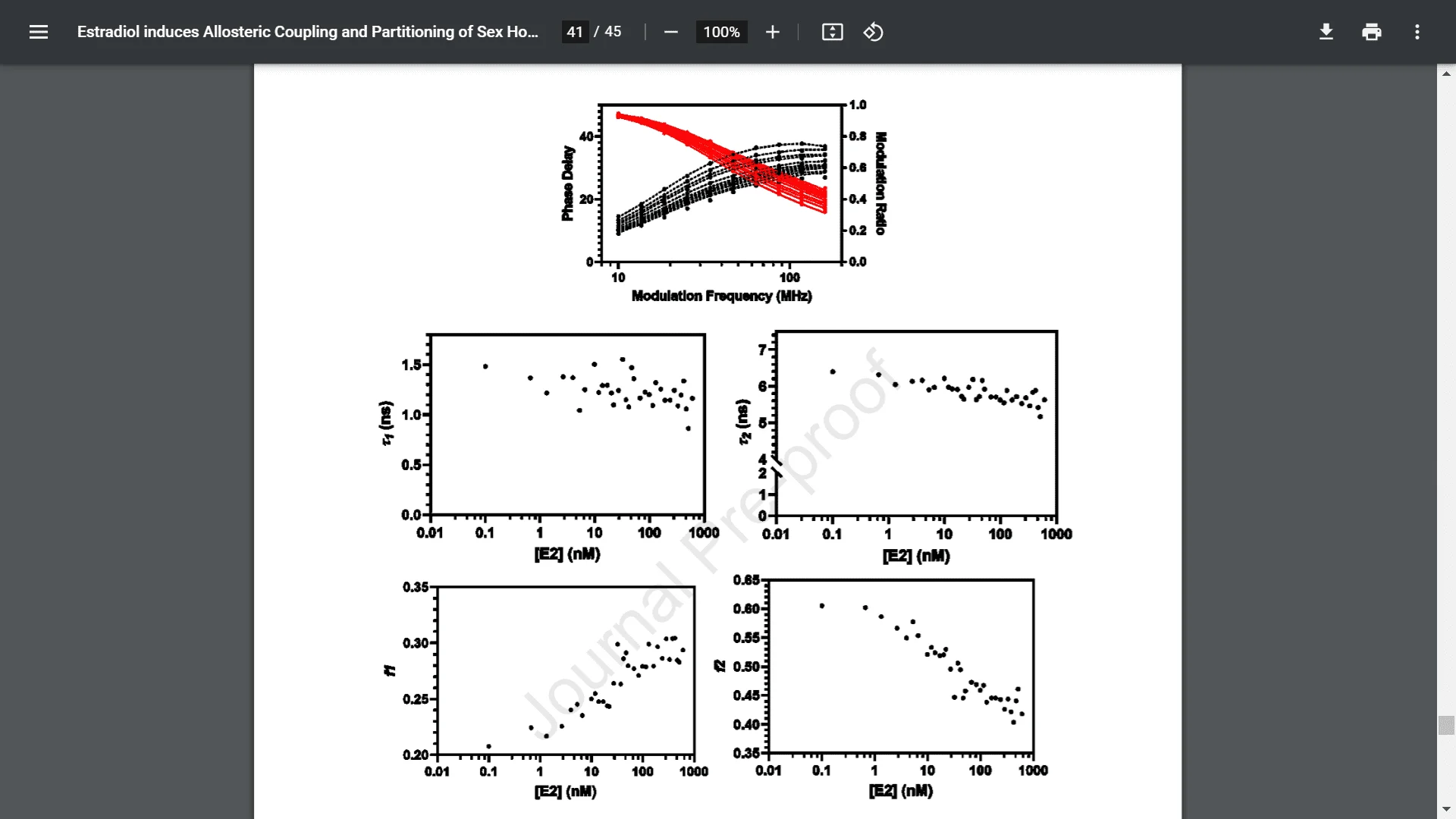The height and width of the screenshot is (819, 1456).
Task: Edit the current page number field
Action: (575, 32)
